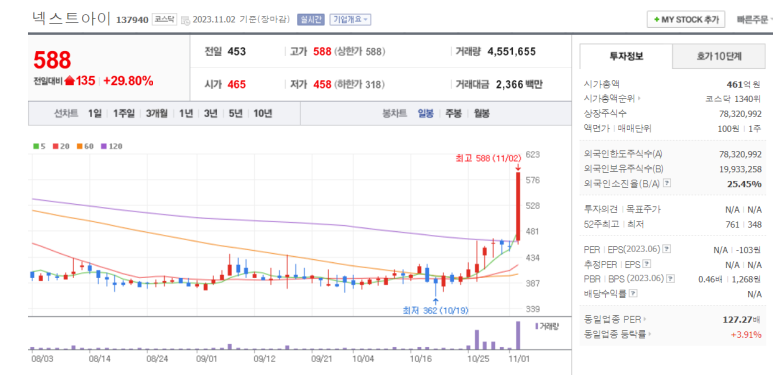Click the tallest volume bar at 11/02

click(518, 335)
